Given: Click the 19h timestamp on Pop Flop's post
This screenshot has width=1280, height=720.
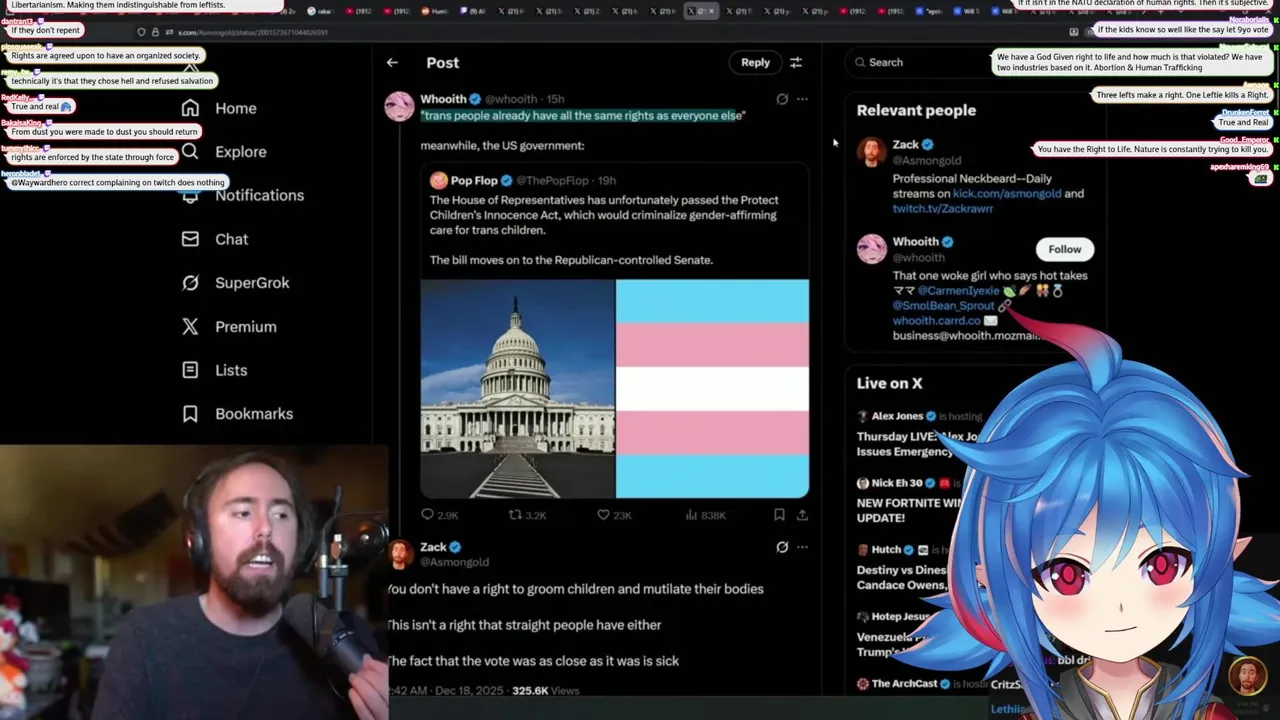Looking at the screenshot, I should (x=607, y=181).
